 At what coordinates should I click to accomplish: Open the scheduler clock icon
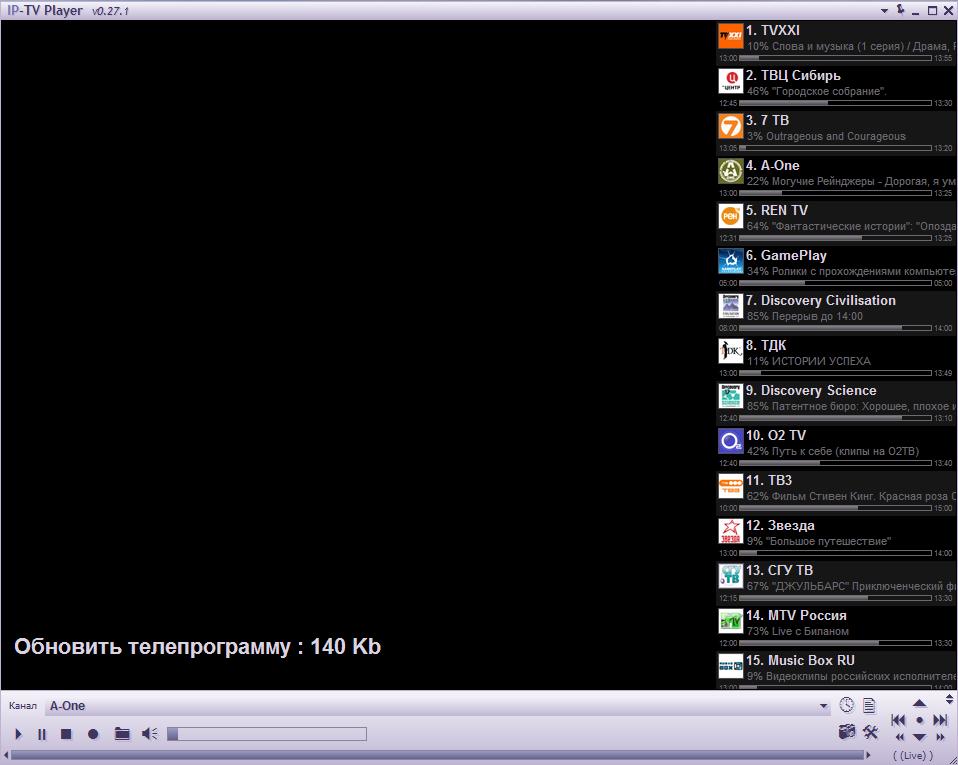coord(847,705)
